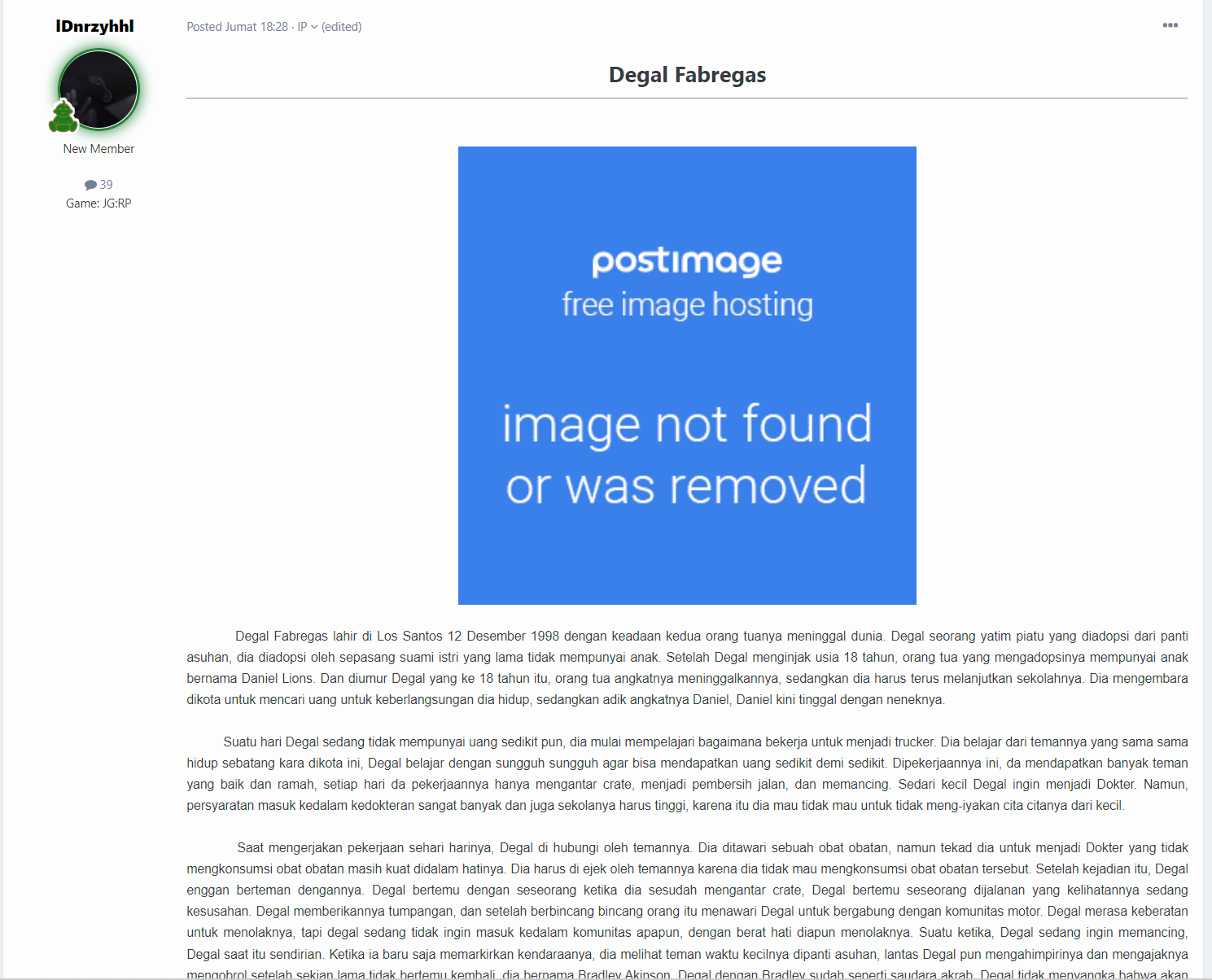Expand the IP dropdown chevron
This screenshot has width=1212, height=980.
pos(314,27)
